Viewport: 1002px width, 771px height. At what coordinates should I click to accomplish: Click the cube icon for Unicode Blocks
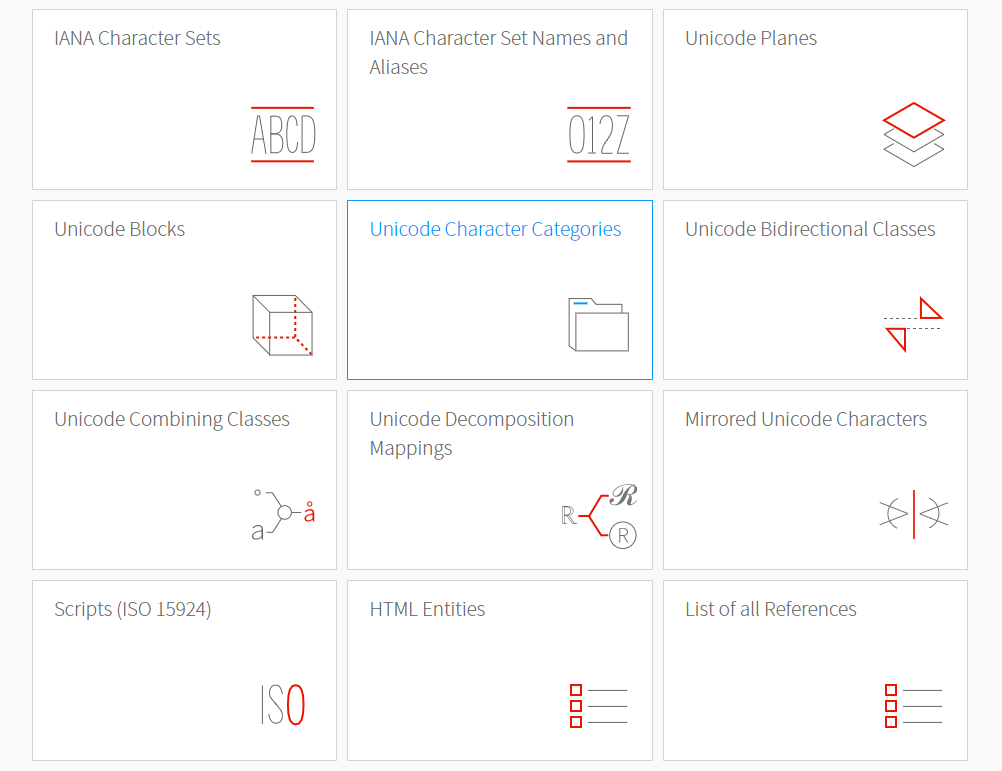pos(283,325)
